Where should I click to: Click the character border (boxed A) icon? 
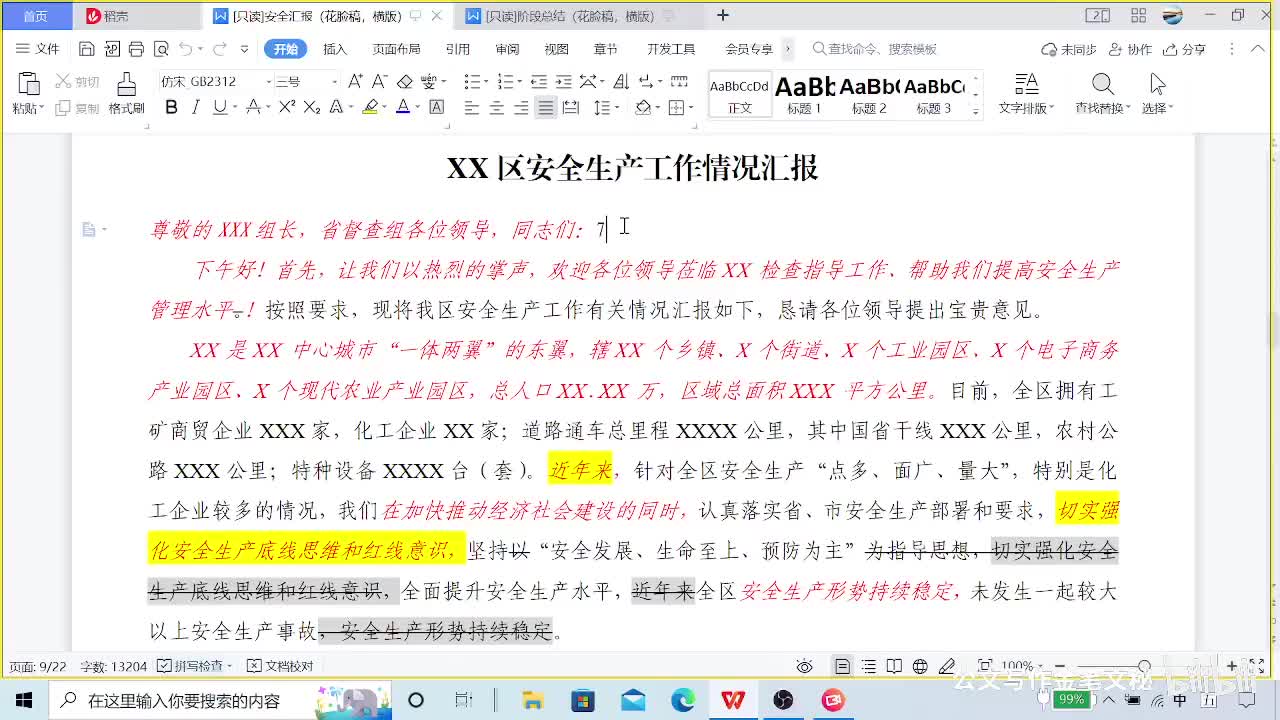(436, 108)
